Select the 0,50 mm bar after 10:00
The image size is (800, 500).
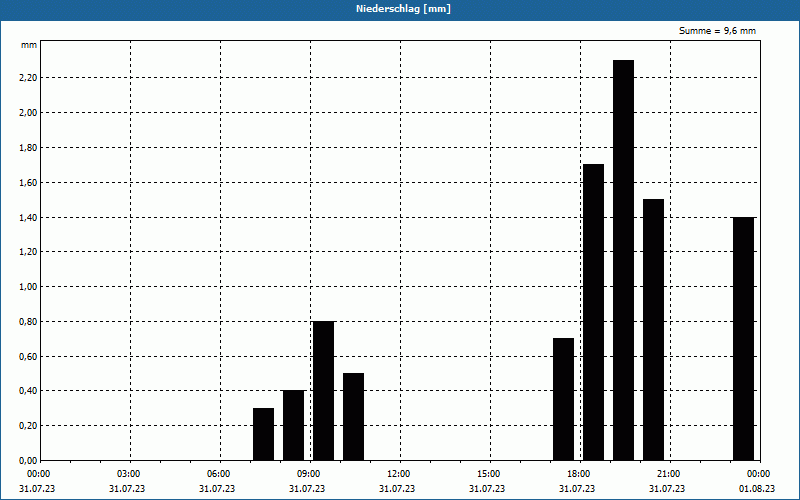point(354,417)
